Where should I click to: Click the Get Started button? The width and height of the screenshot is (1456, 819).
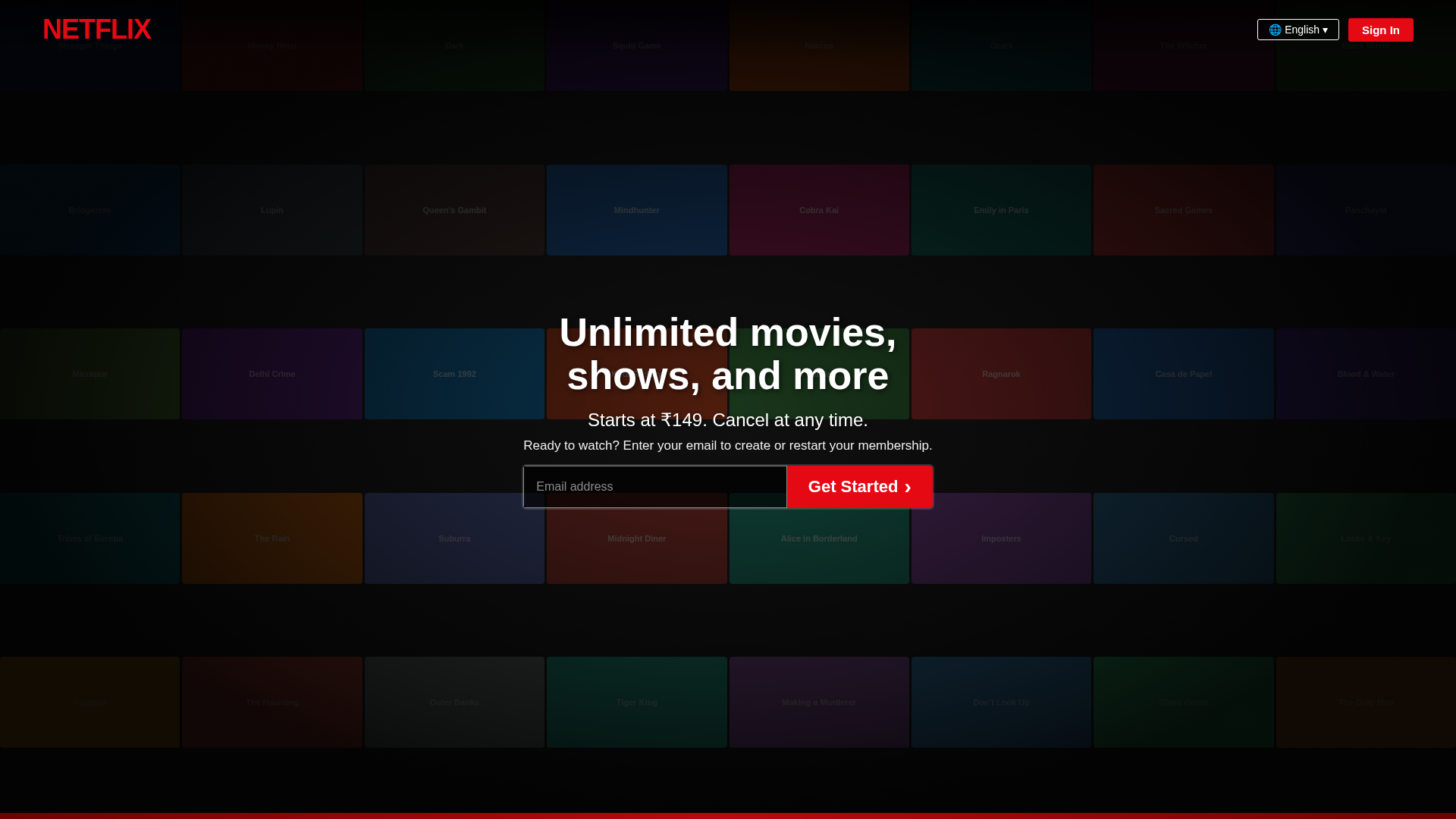[x=859, y=487]
